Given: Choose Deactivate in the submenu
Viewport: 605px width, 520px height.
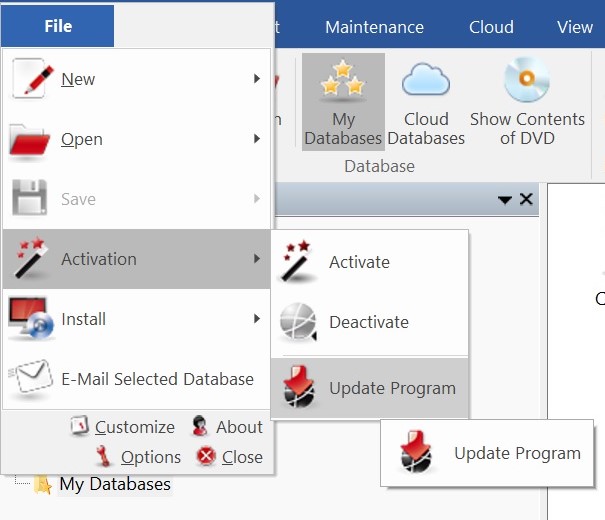Looking at the screenshot, I should 368,322.
